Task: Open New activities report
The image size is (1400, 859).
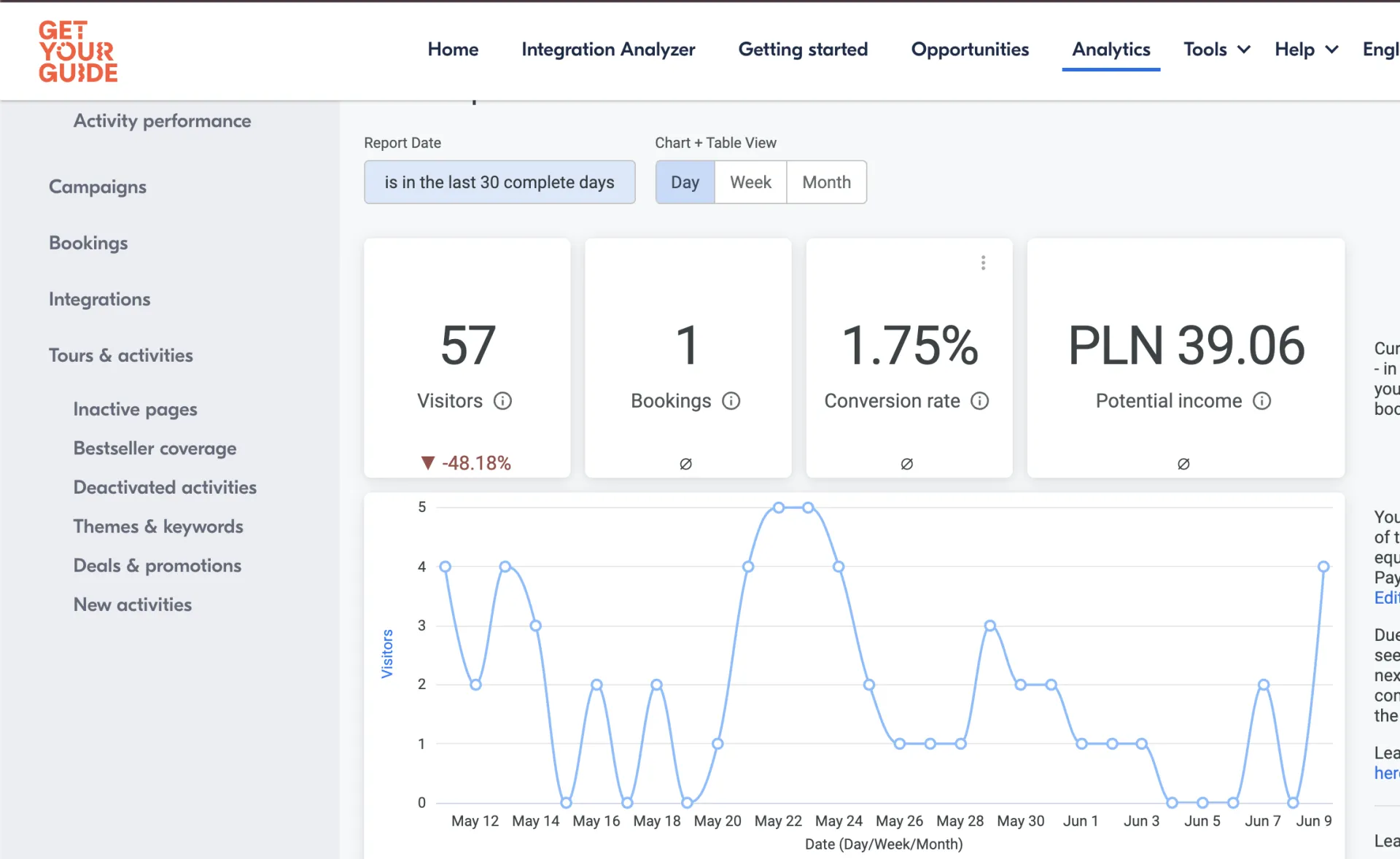Action: click(x=132, y=605)
